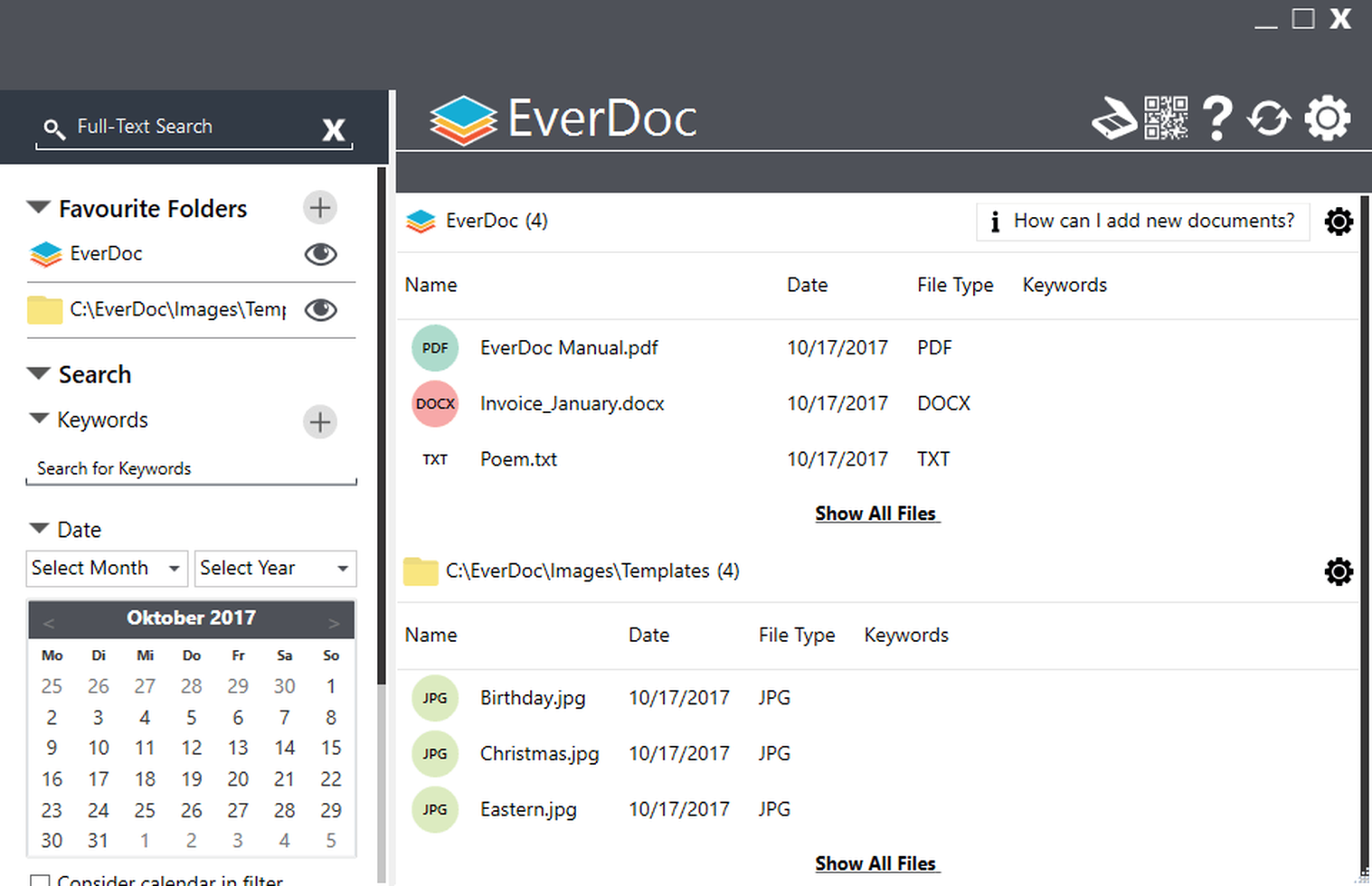Image resolution: width=1372 pixels, height=886 pixels.
Task: Select C:\EverDoc\Images\Temp favourite folder
Action: tap(177, 310)
